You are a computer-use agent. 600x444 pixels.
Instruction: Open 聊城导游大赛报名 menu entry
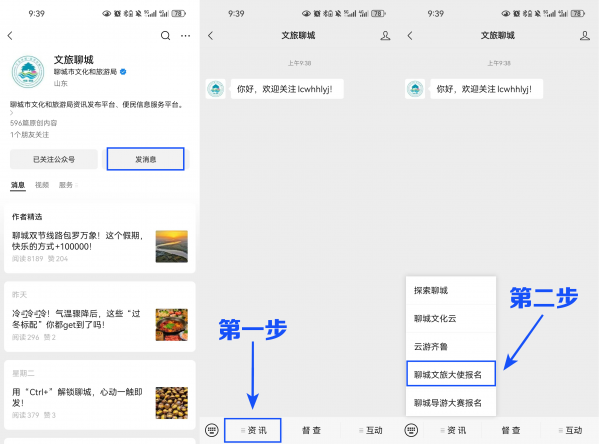point(448,403)
